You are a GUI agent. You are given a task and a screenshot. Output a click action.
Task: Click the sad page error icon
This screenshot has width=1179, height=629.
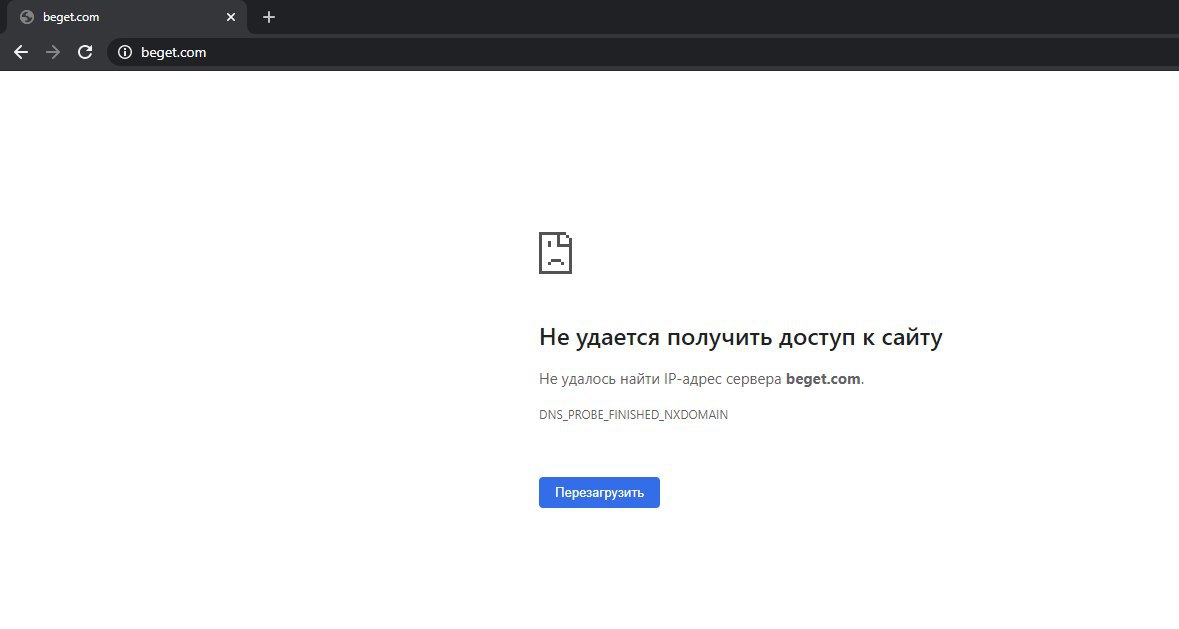[x=556, y=253]
